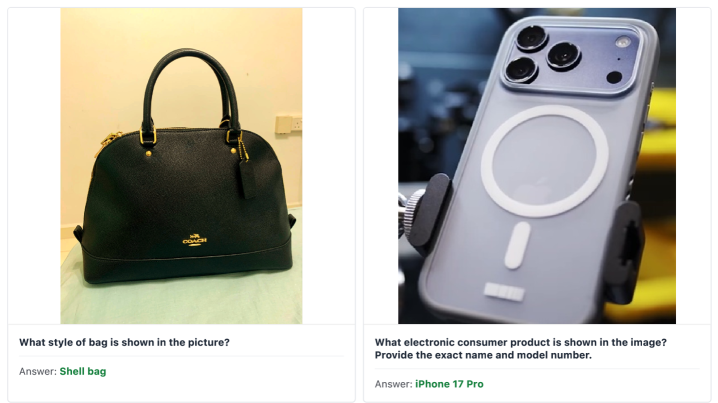Select the 'Shell bag' answer text
The width and height of the screenshot is (718, 403).
pos(83,371)
